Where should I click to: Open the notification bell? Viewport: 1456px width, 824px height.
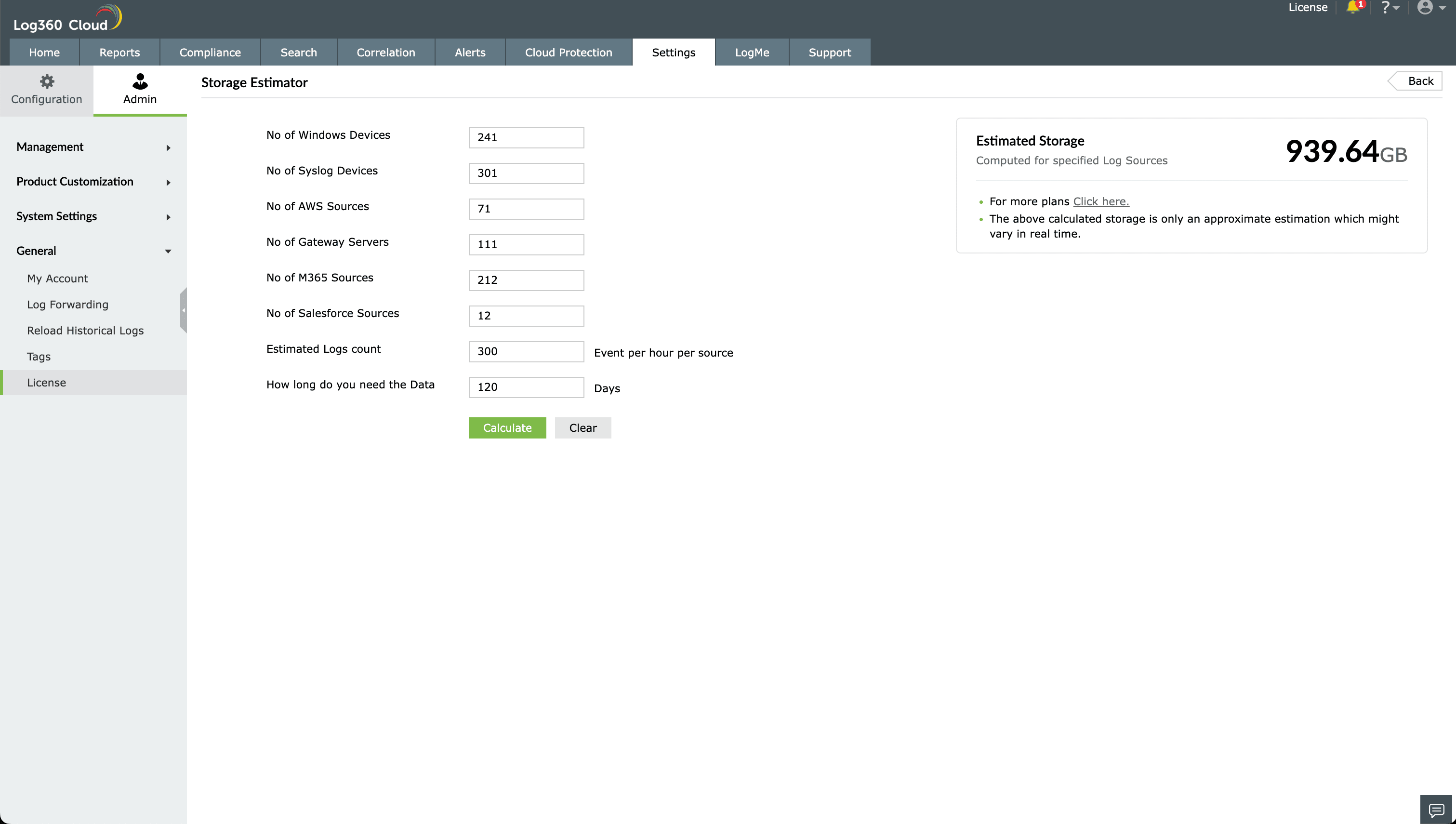click(1353, 7)
